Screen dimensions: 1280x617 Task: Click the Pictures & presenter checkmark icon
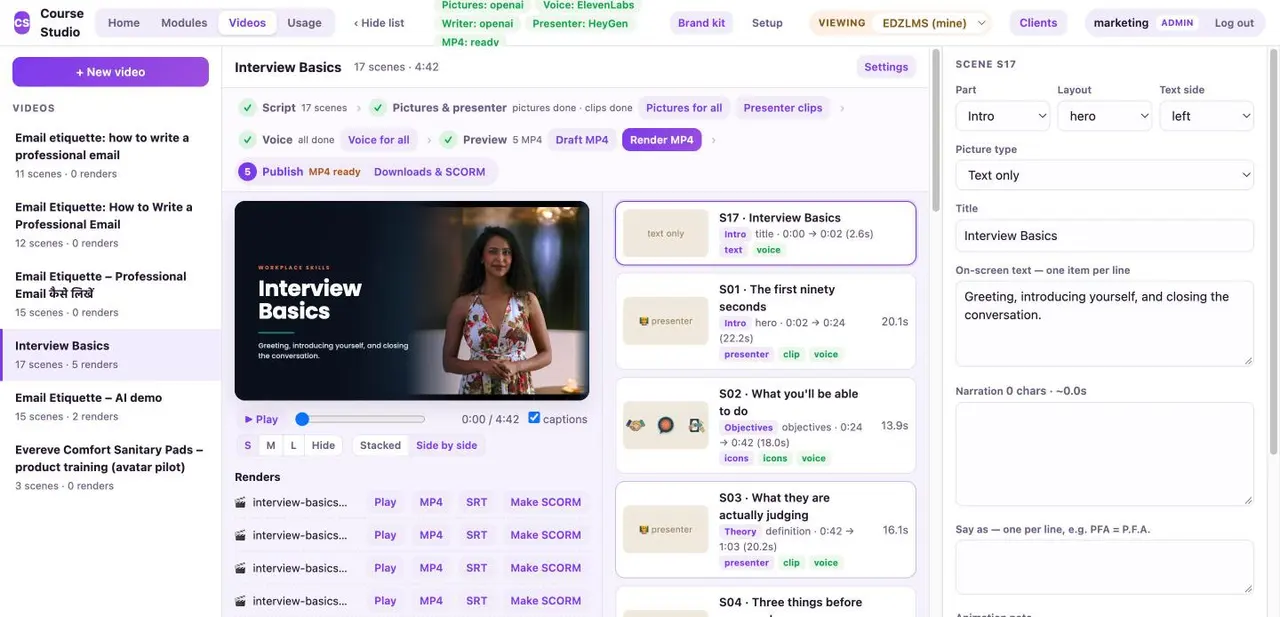378,108
